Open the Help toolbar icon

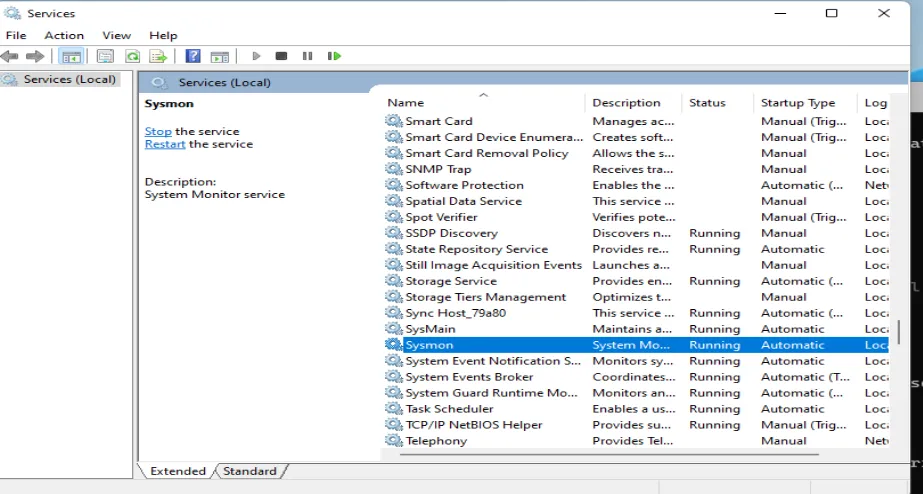[192, 57]
